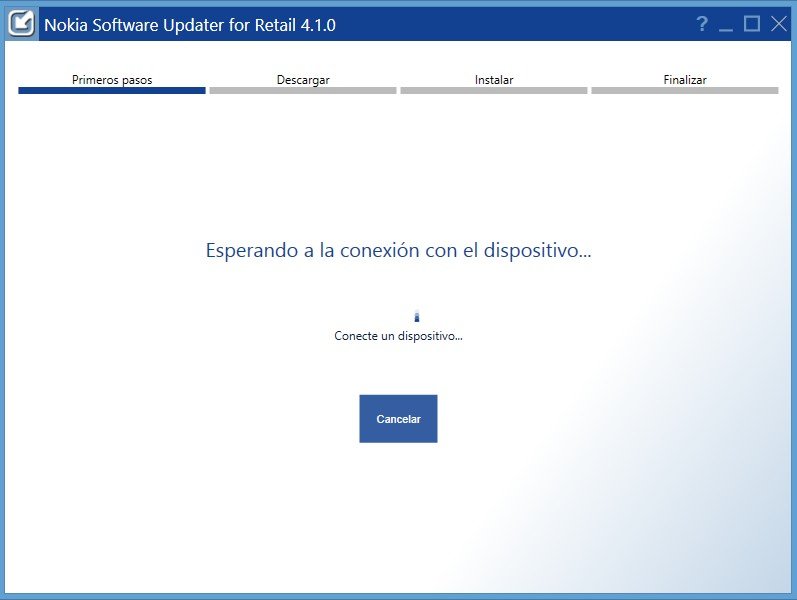Viewport: 797px width, 600px height.
Task: Click the Nokia Software Updater app logo icon
Action: (x=21, y=23)
